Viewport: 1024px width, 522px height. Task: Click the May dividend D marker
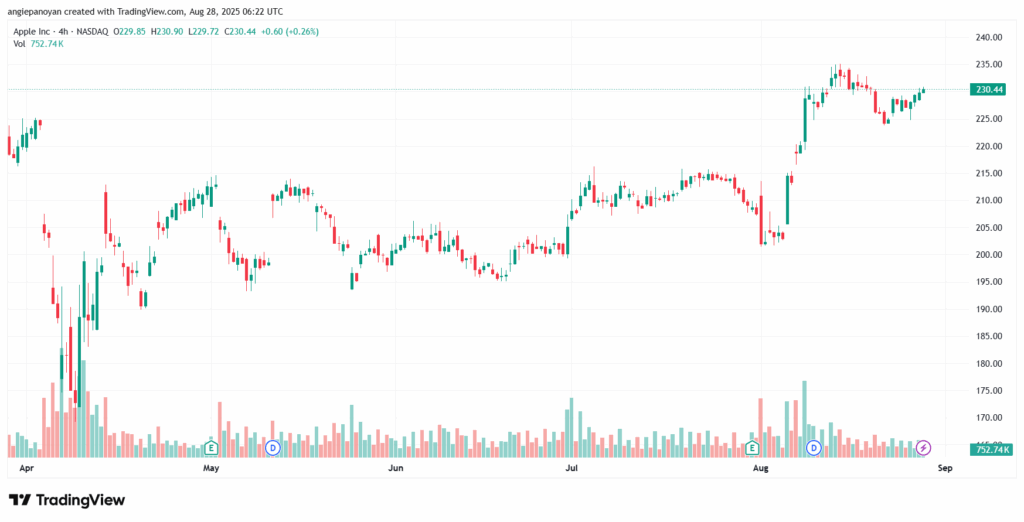click(x=272, y=447)
